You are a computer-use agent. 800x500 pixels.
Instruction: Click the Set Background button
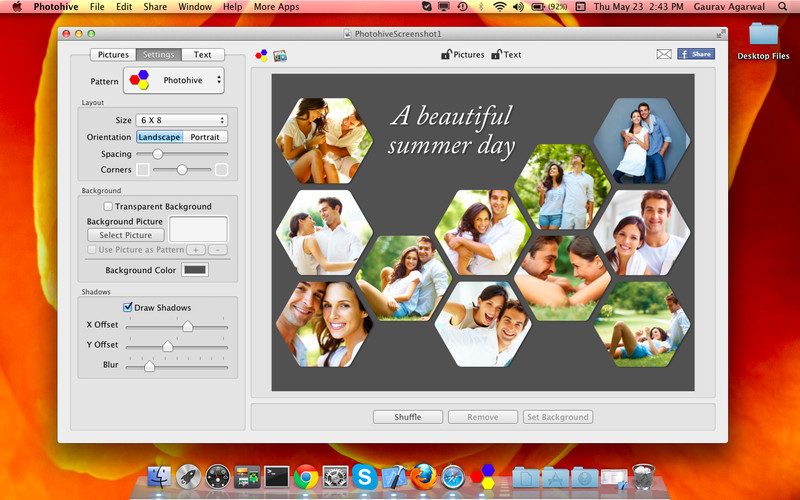(558, 417)
